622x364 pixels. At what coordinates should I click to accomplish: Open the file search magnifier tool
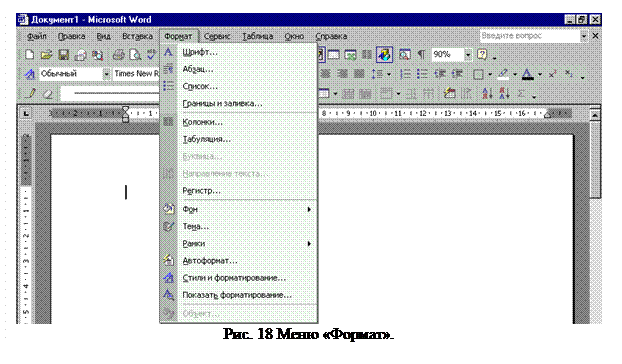tap(98, 55)
